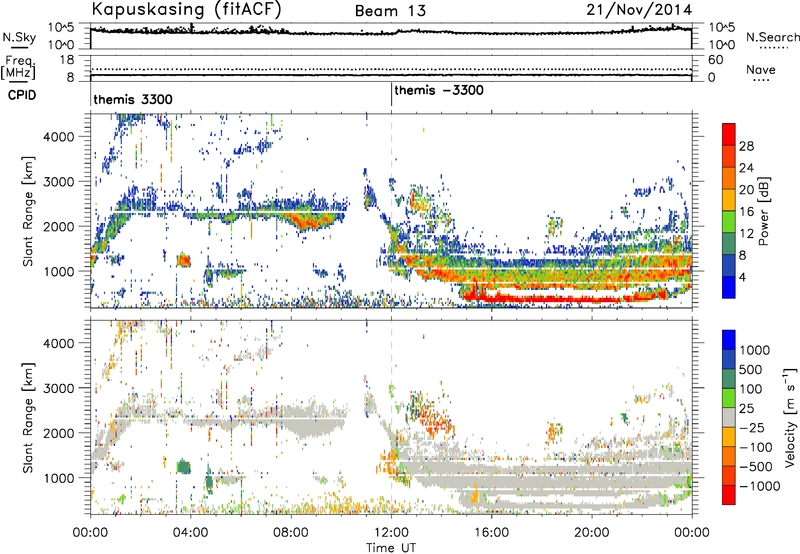Click the '28' Power colorbar tick label
Screen dimensions: 800x554
(746, 146)
